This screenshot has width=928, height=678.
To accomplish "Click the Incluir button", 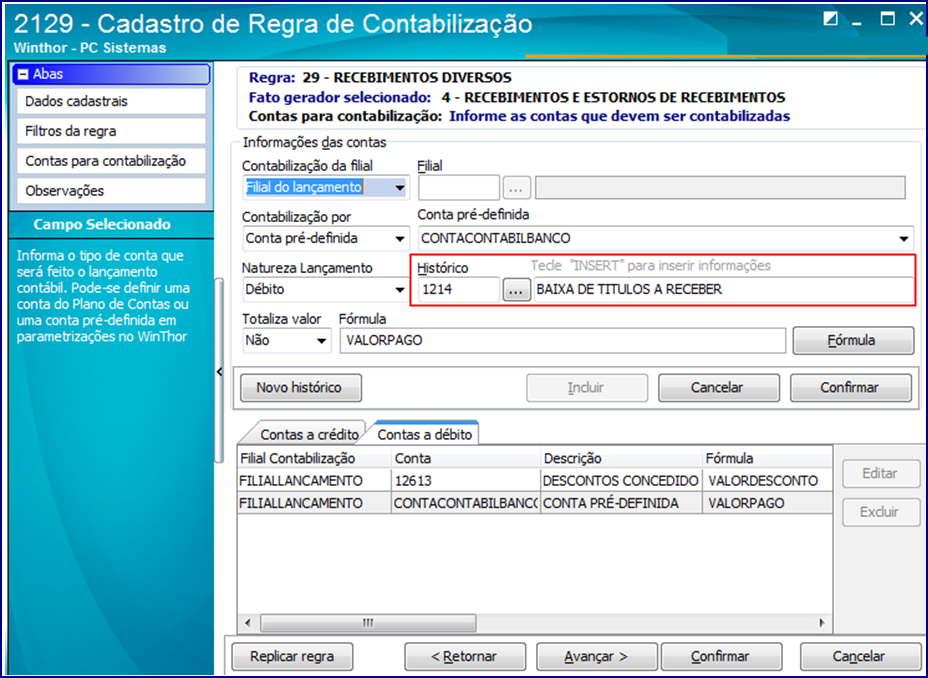I will click(587, 388).
